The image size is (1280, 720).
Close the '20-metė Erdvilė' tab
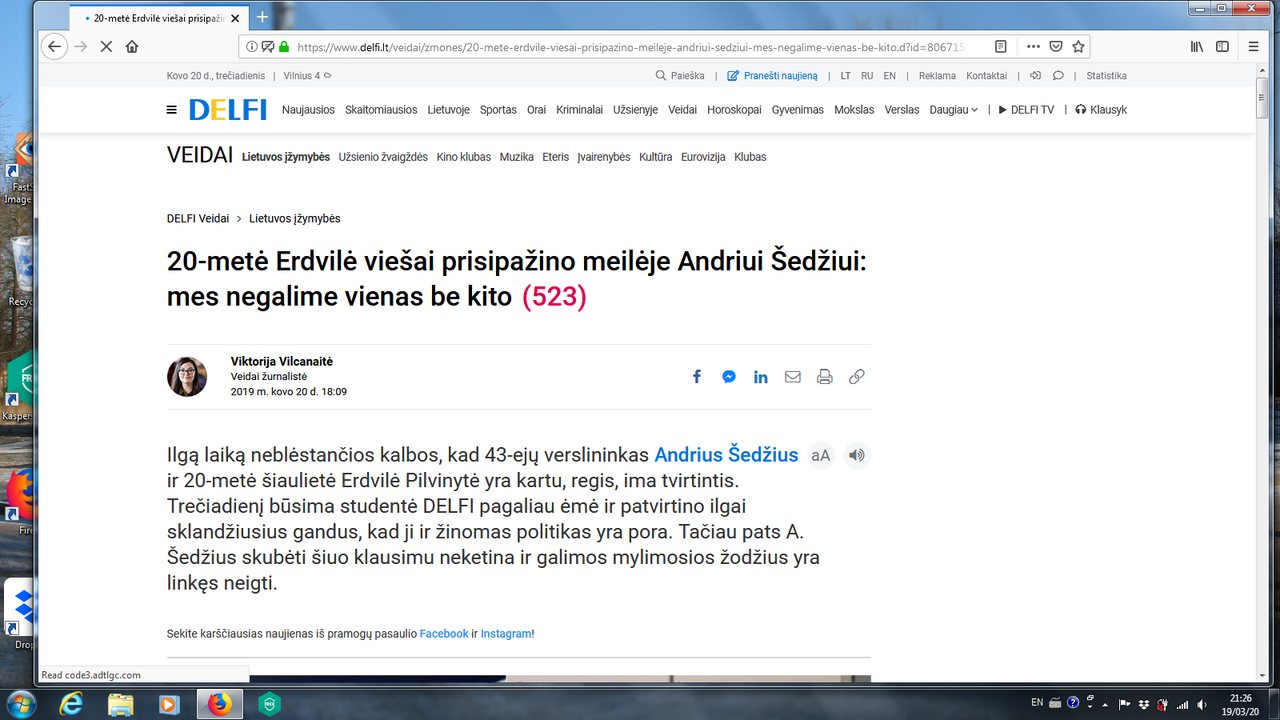236,18
